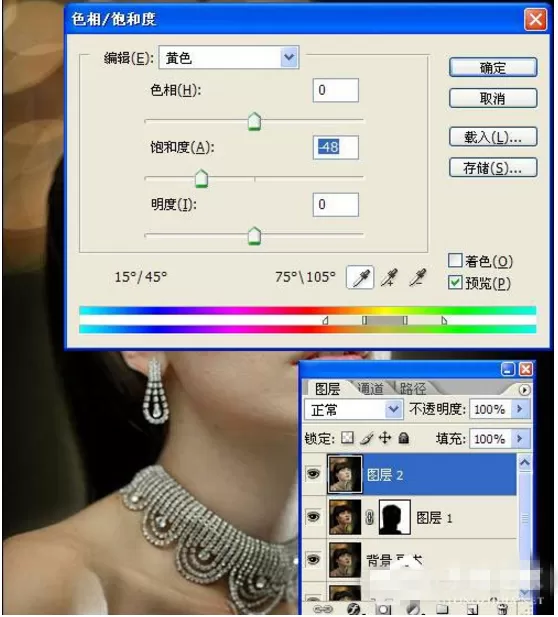
Task: Click the 明度 lightness value field
Action: (x=336, y=205)
